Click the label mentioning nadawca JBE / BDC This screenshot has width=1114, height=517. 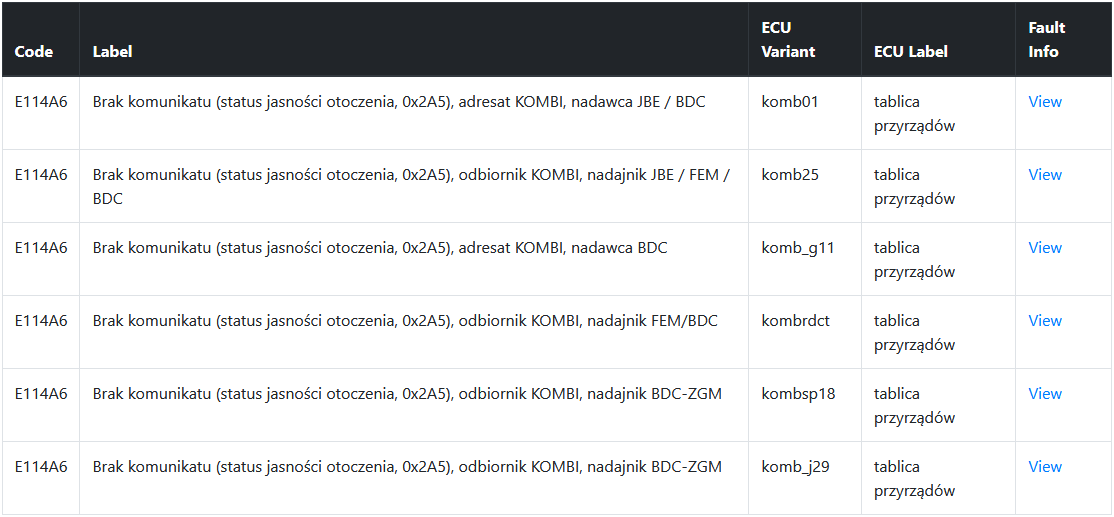399,102
